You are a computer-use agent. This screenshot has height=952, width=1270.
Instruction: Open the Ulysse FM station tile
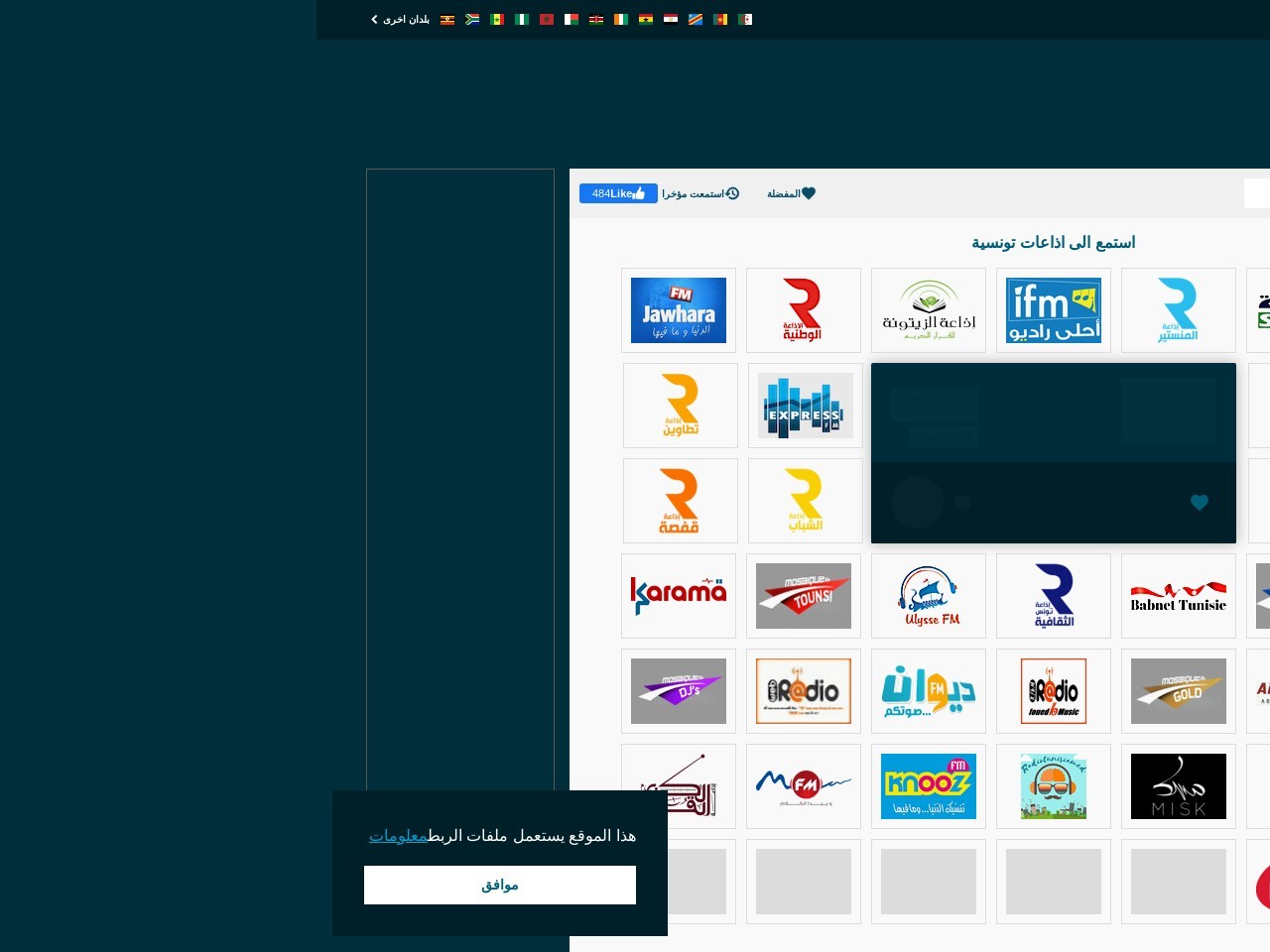[929, 596]
